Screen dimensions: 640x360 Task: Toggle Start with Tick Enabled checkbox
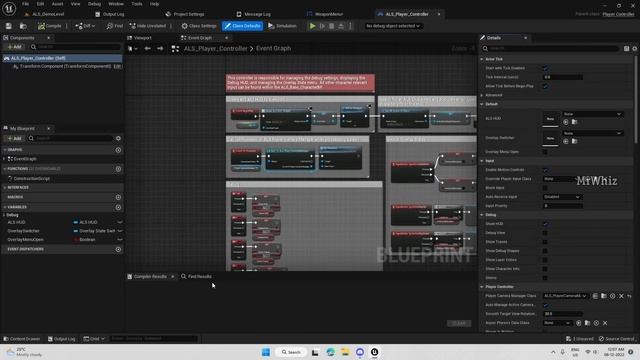[545, 68]
